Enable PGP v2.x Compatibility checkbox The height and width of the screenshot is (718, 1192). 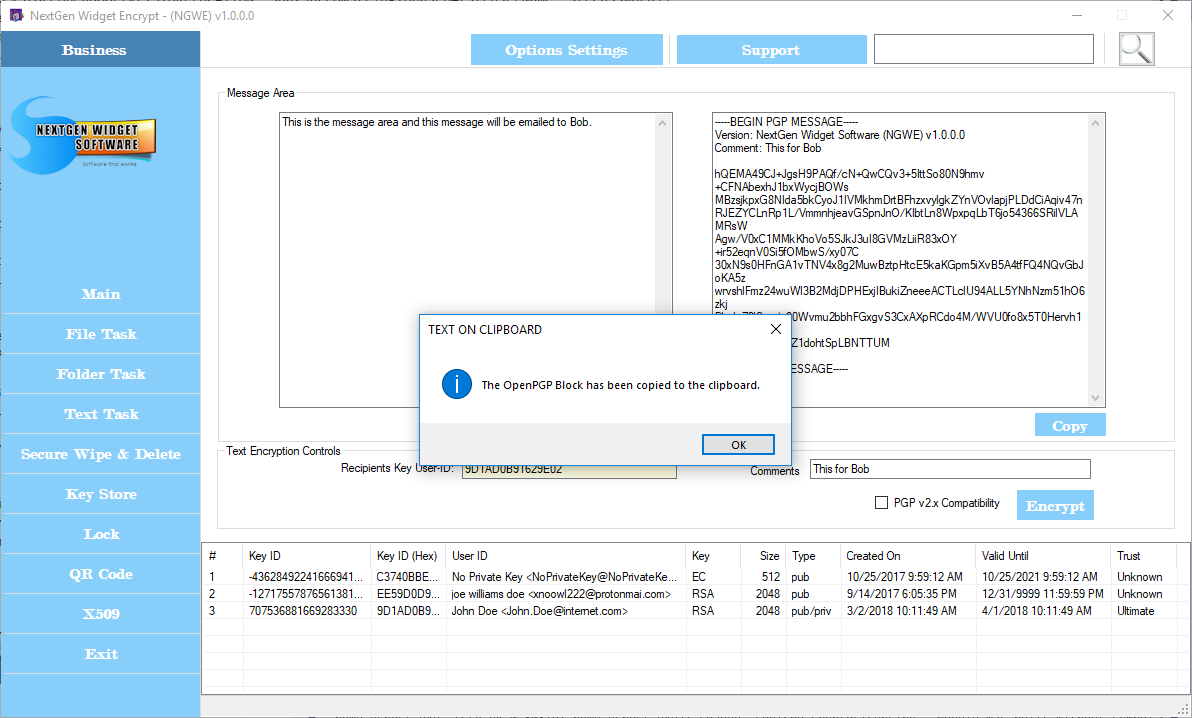[881, 503]
